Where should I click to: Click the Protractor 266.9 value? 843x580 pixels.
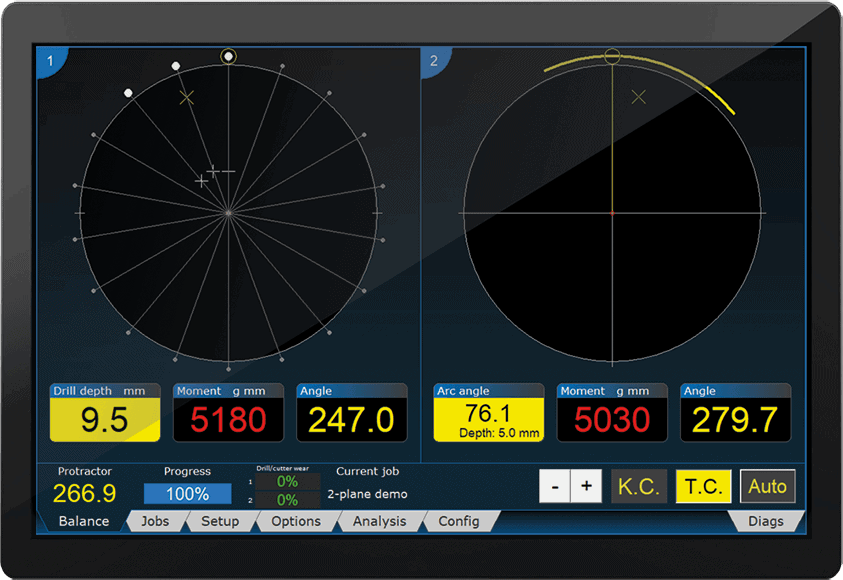tap(84, 493)
